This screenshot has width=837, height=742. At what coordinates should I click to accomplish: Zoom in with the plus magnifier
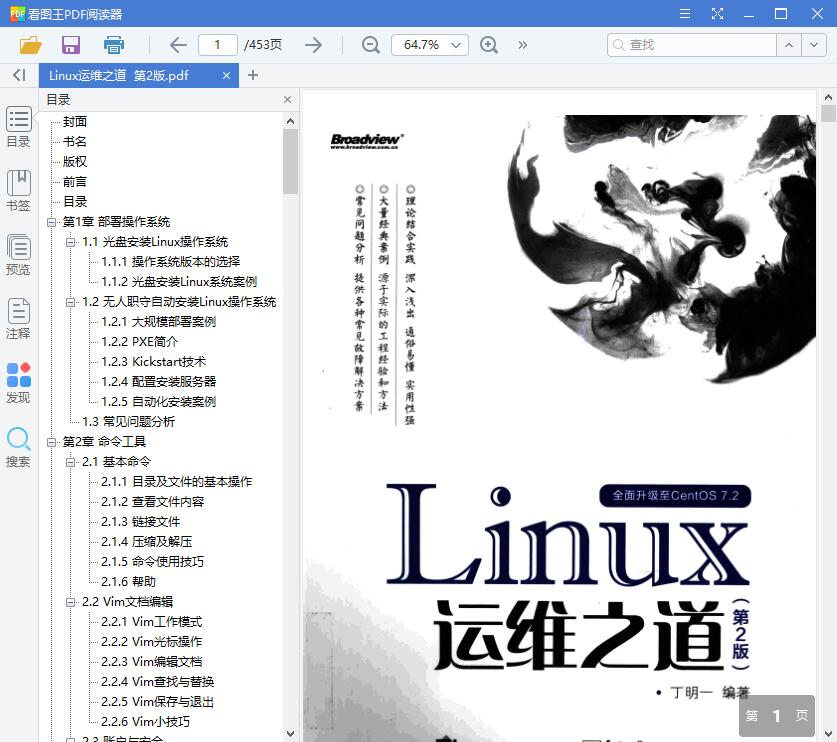click(489, 45)
